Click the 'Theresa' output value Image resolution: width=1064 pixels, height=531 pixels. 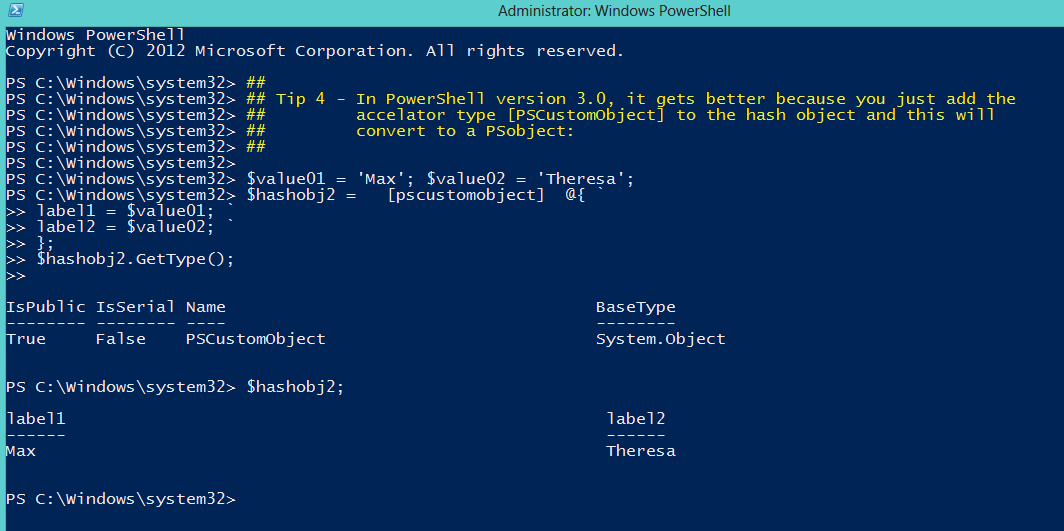(x=641, y=451)
